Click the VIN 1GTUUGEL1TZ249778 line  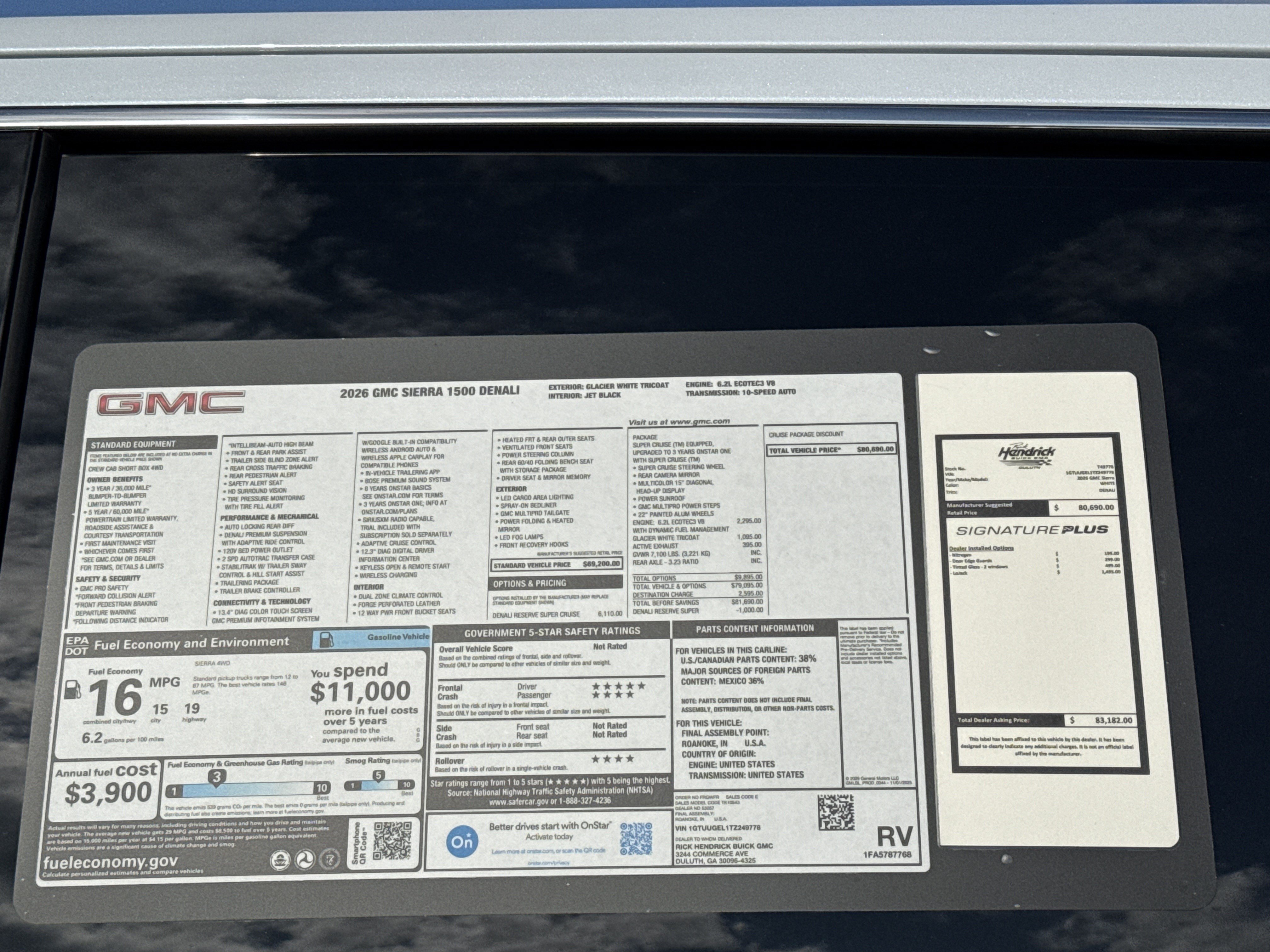point(718,827)
